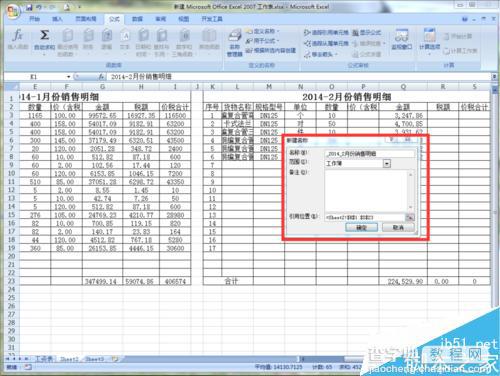Click the Name field in New Name dialog
Image resolution: width=500 pixels, height=376 pixels.
(x=370, y=154)
